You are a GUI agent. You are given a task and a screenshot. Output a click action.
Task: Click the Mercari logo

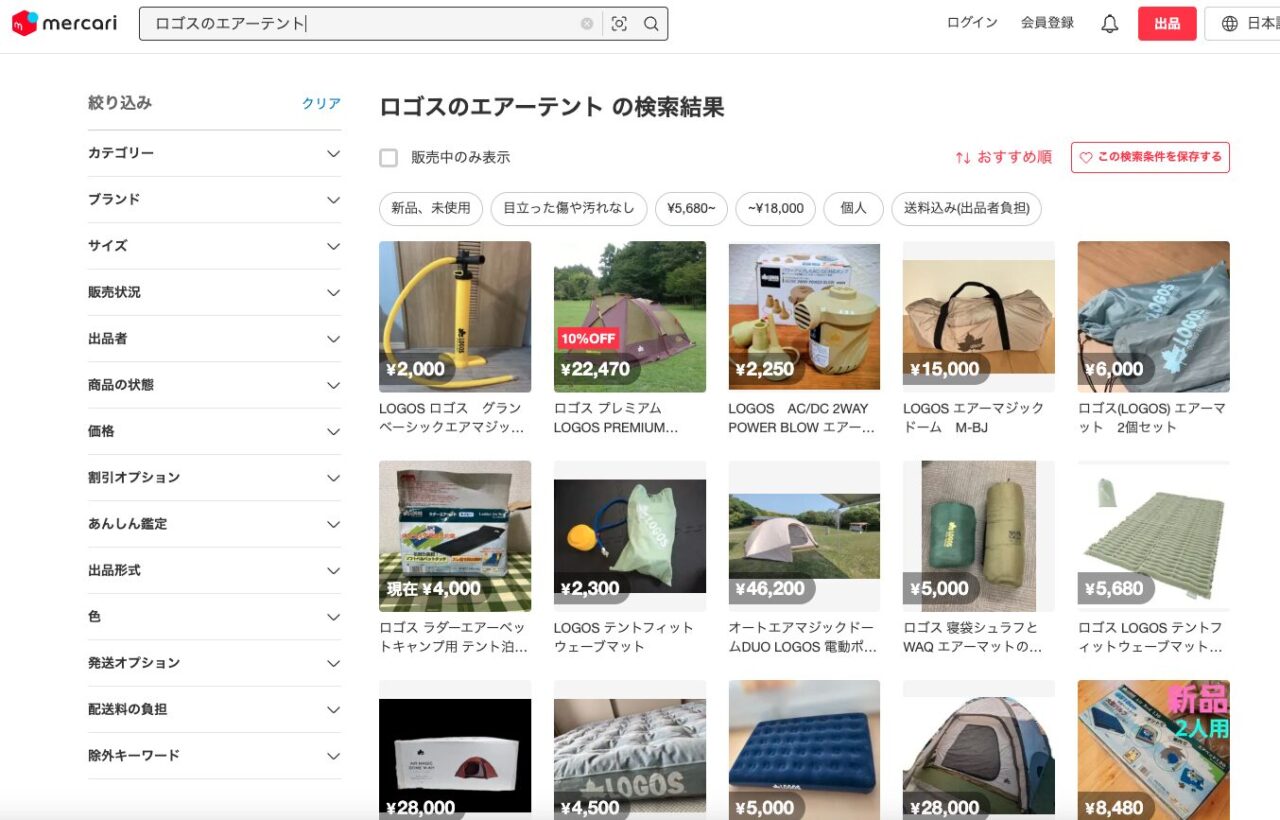pyautogui.click(x=66, y=23)
